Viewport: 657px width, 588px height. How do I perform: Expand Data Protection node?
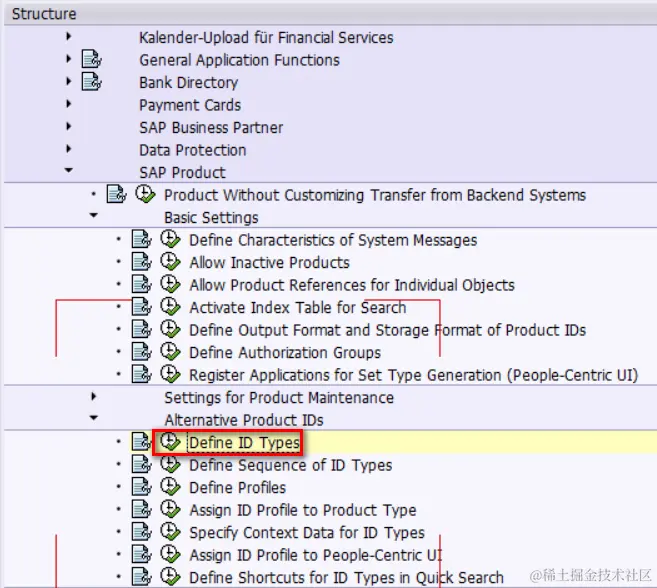click(69, 149)
